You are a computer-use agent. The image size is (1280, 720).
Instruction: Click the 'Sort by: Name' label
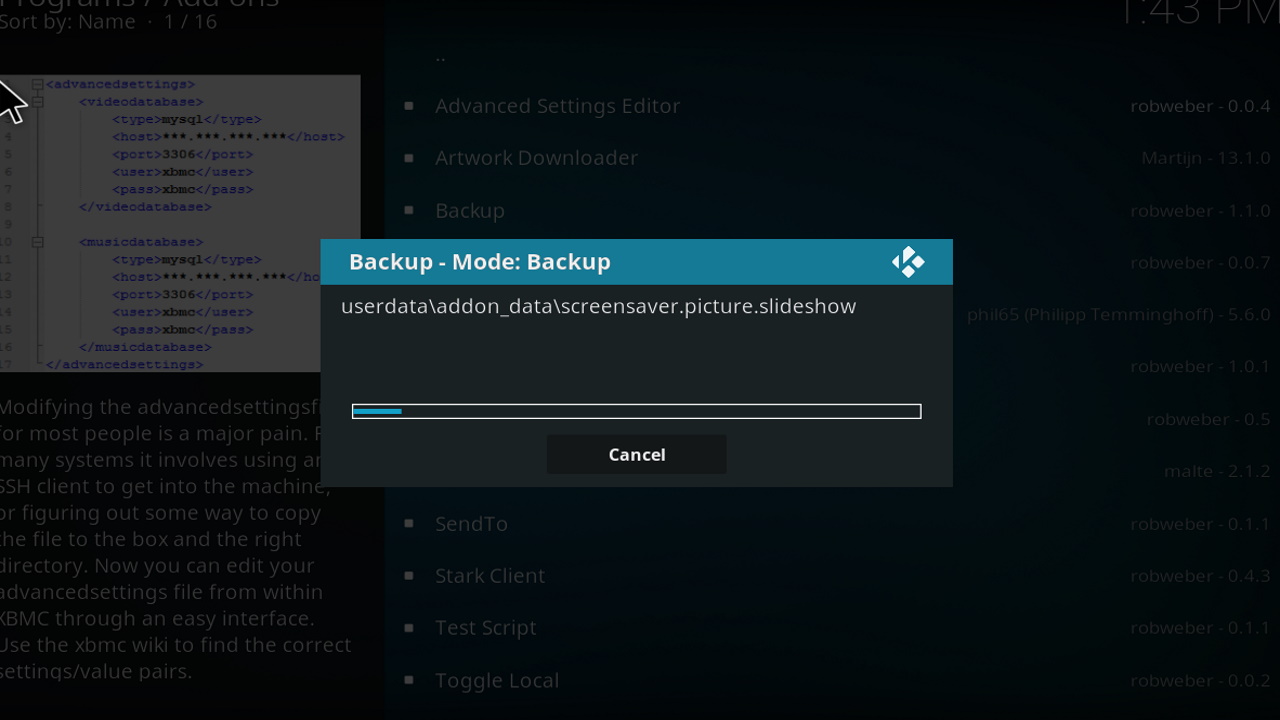click(68, 22)
